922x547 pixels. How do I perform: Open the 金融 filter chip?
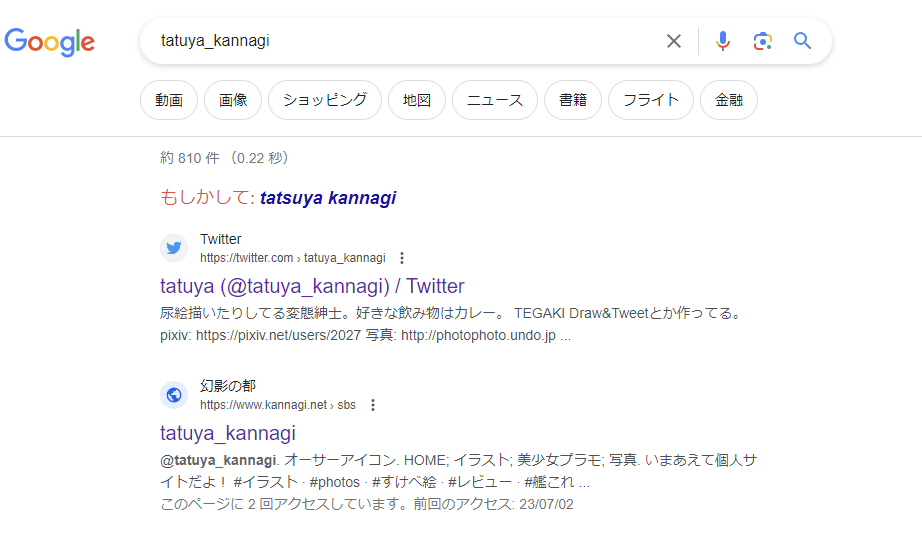(x=729, y=100)
